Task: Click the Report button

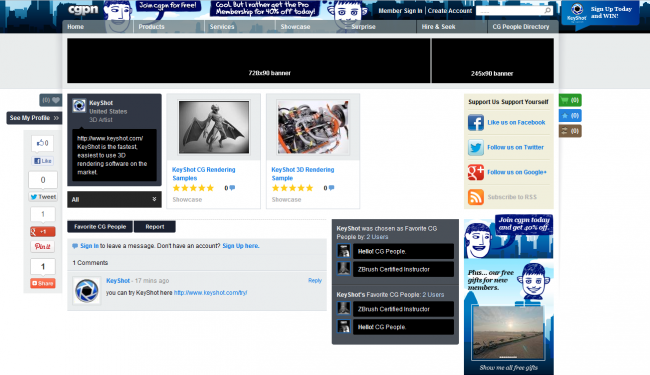Action: (155, 227)
